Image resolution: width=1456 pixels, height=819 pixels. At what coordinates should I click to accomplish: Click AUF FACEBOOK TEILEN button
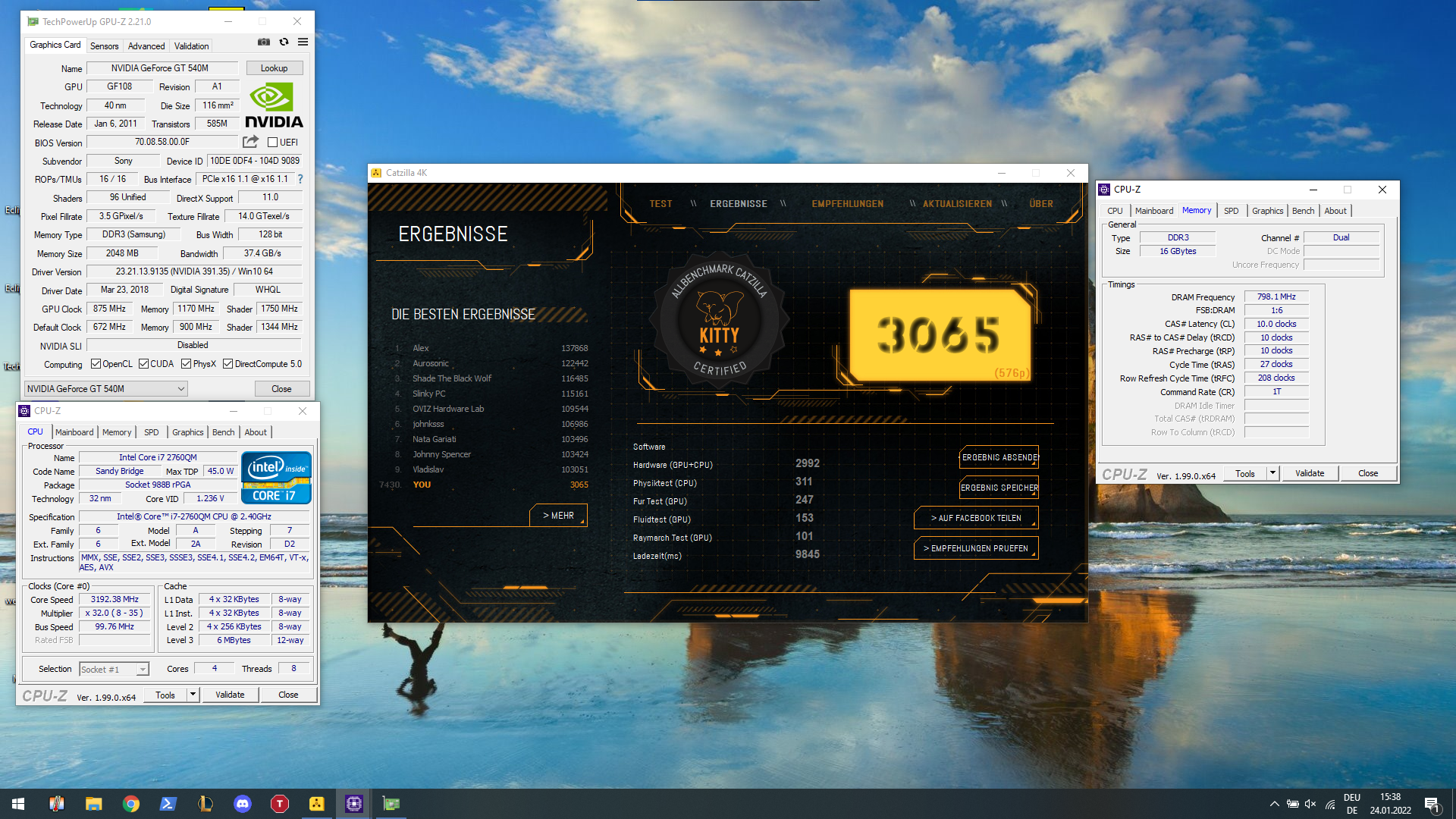(x=976, y=518)
